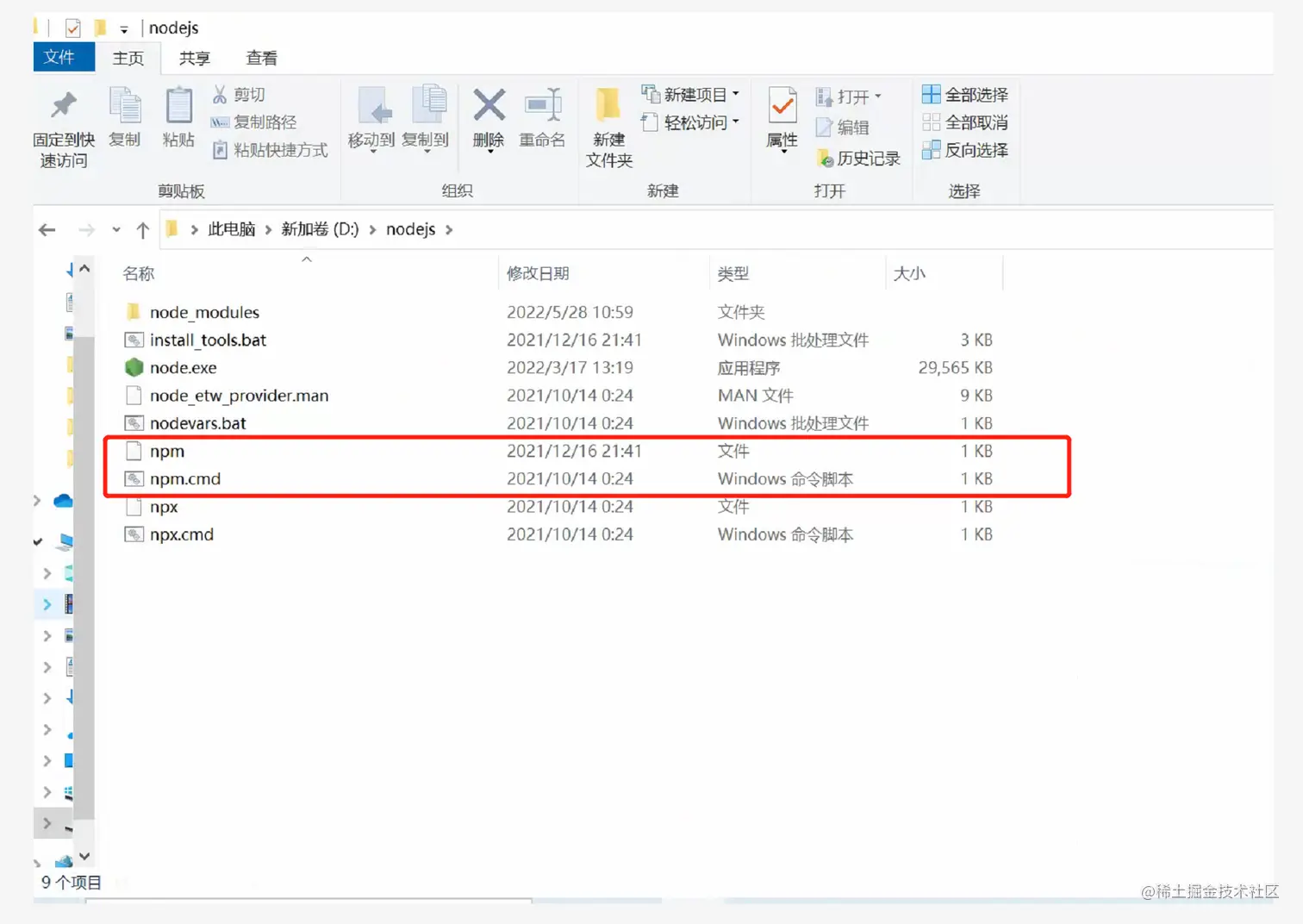
Task: Click the node.exe green hexagon icon
Action: coord(134,367)
